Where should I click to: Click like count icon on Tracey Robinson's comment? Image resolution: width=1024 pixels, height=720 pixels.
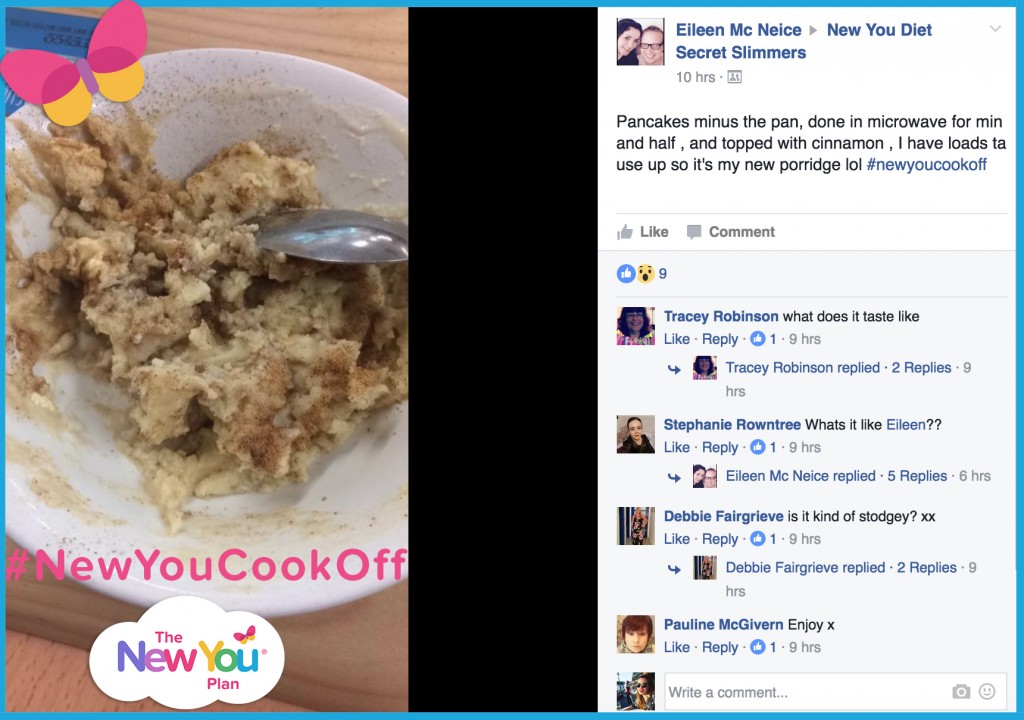pos(758,338)
